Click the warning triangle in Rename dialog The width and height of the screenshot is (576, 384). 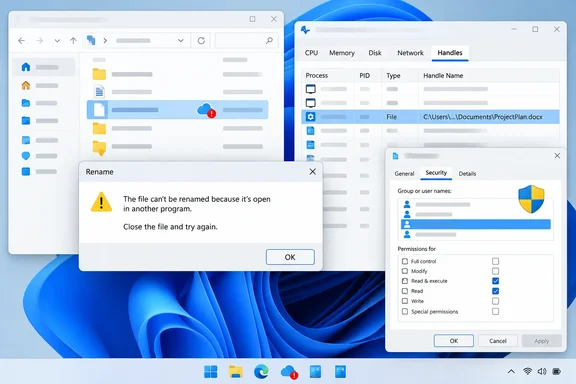click(x=101, y=202)
